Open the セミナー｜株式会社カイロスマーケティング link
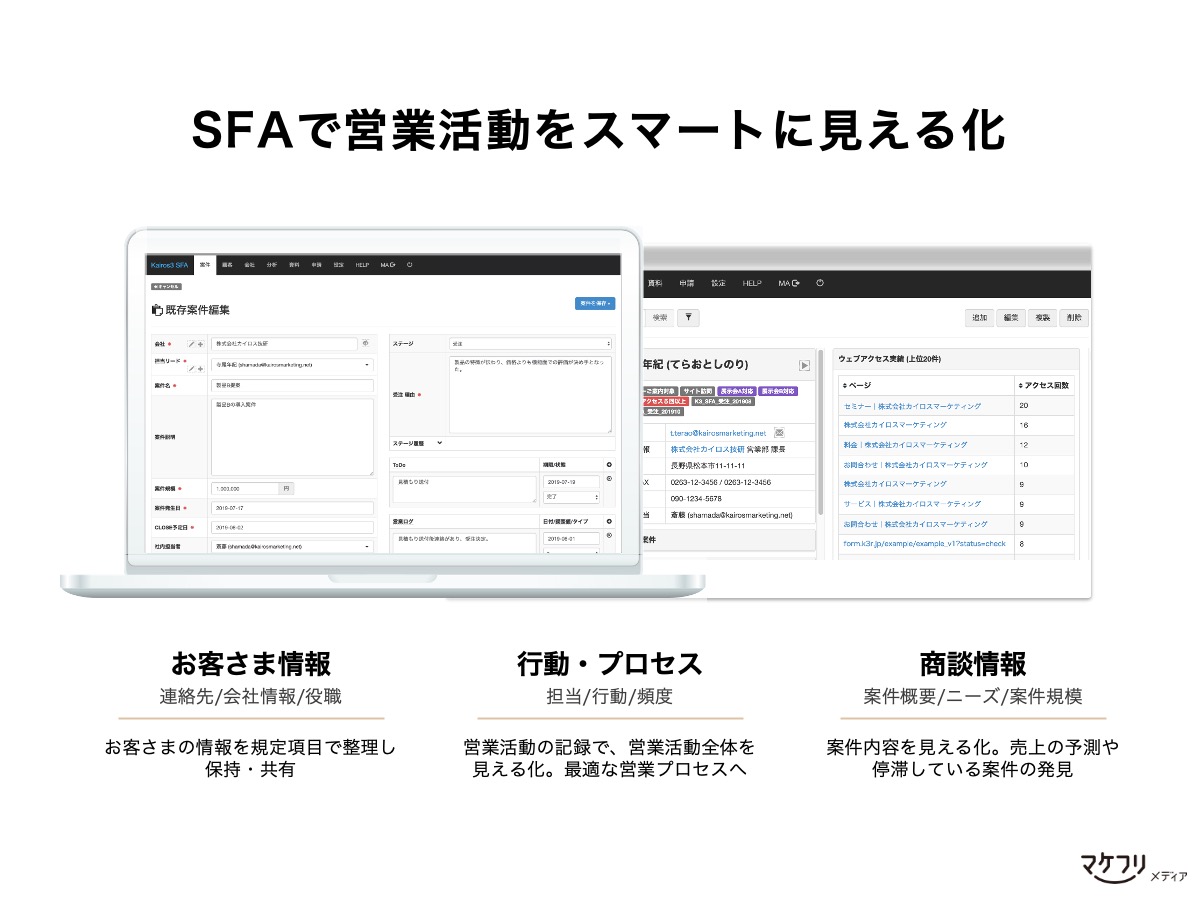Image resolution: width=1200 pixels, height=900 pixels. [912, 406]
